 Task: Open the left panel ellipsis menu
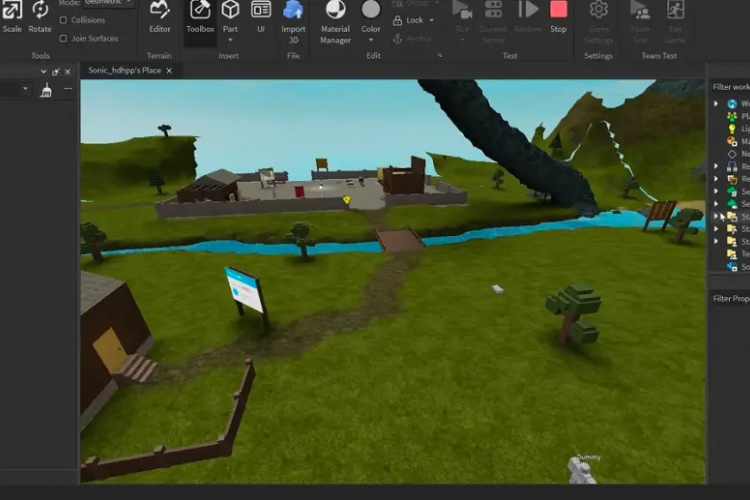68,89
